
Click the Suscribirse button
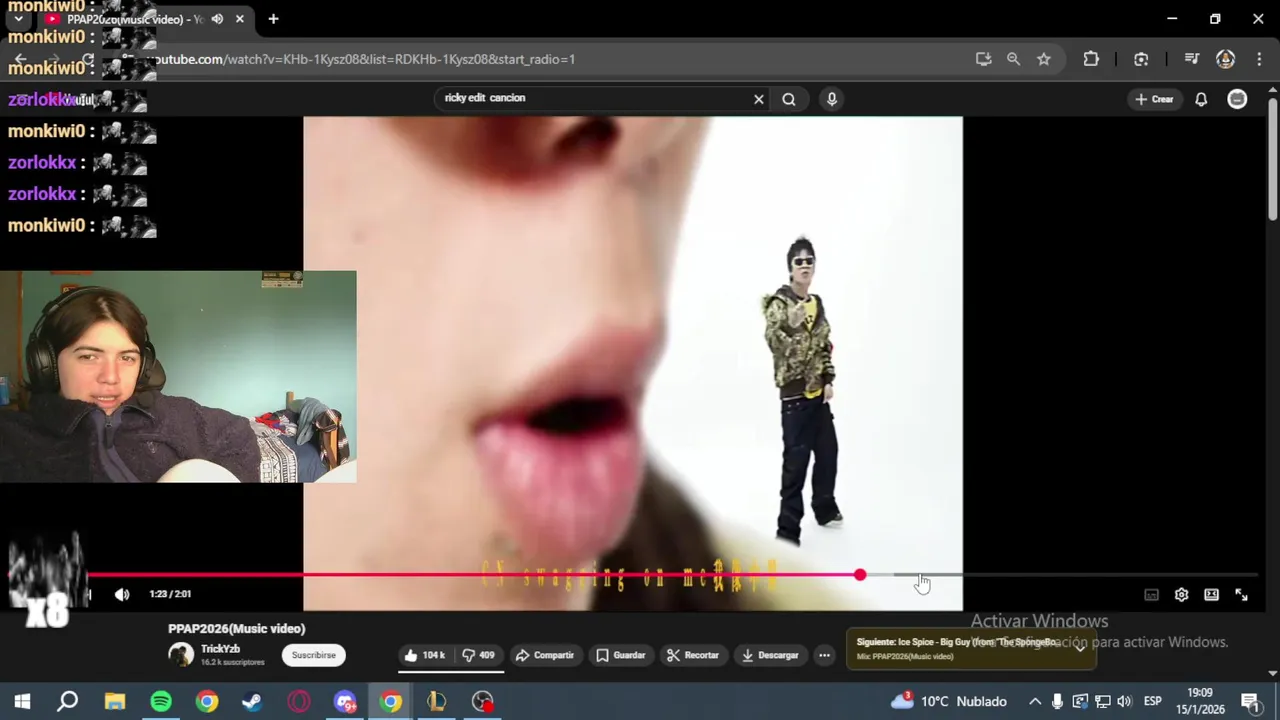point(314,655)
